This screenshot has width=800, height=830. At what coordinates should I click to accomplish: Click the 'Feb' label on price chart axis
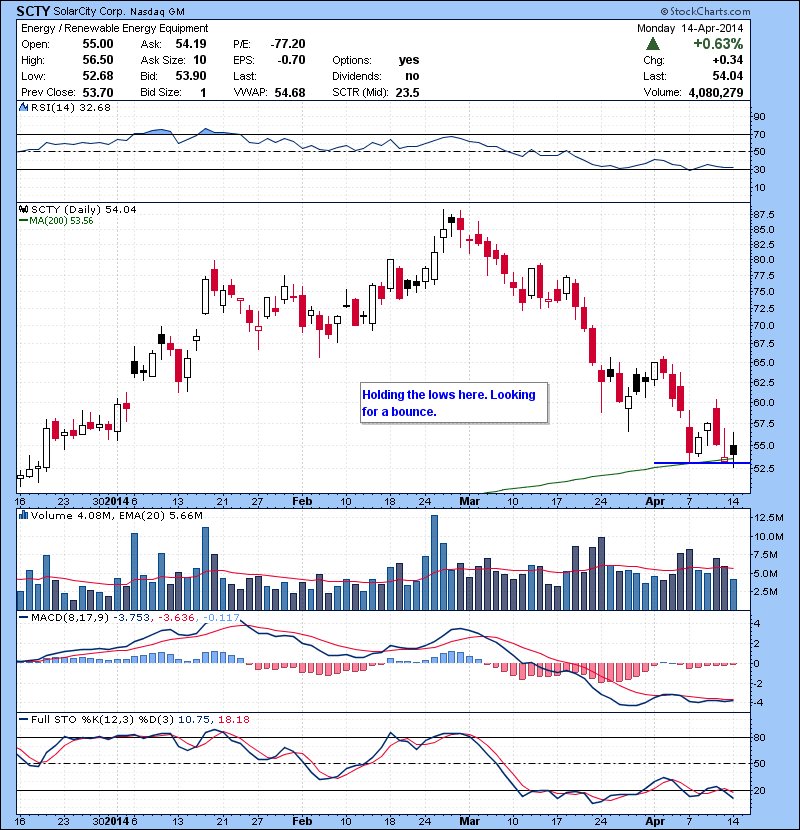(302, 501)
